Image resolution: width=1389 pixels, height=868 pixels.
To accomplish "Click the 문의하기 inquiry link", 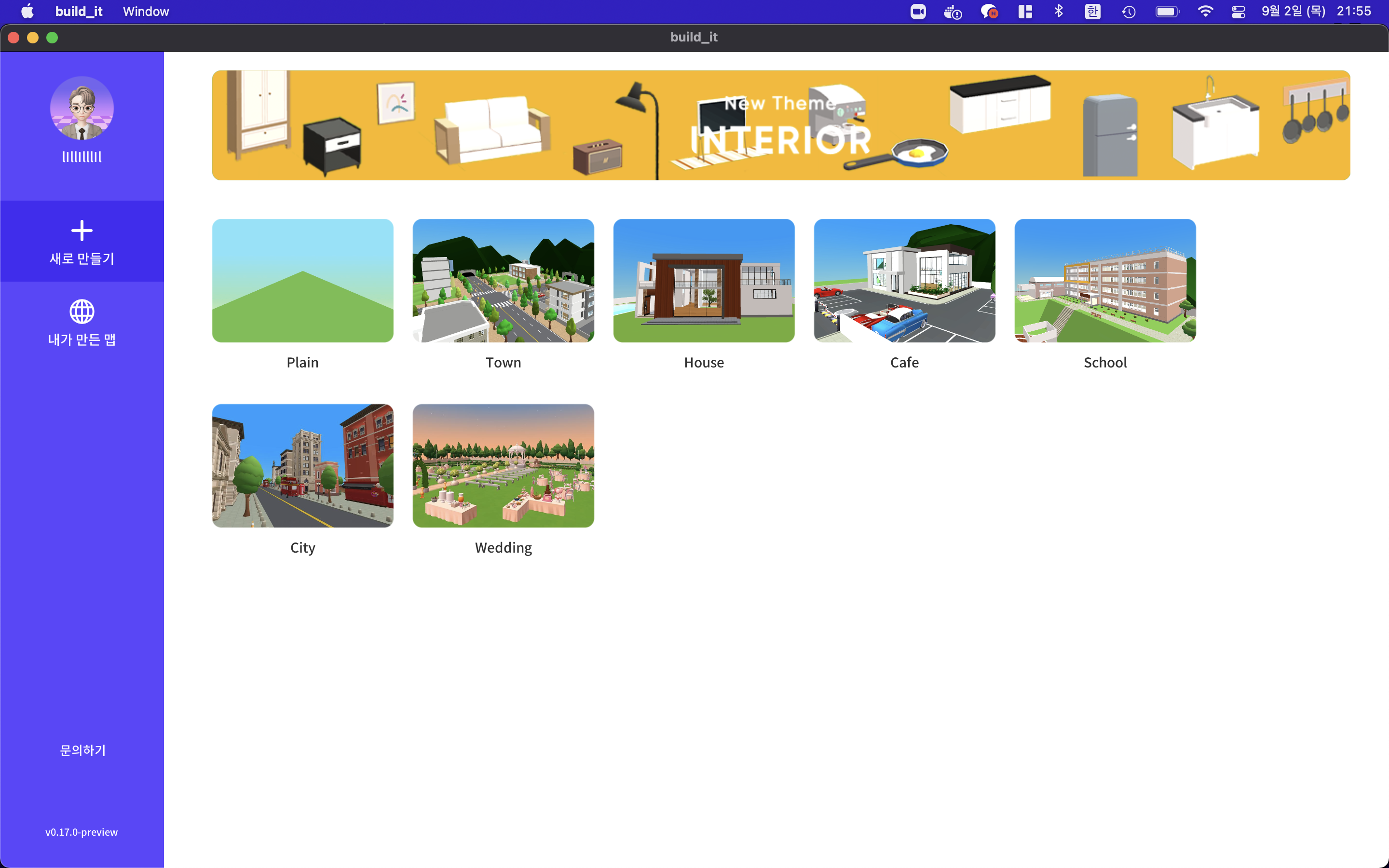I will [x=82, y=750].
